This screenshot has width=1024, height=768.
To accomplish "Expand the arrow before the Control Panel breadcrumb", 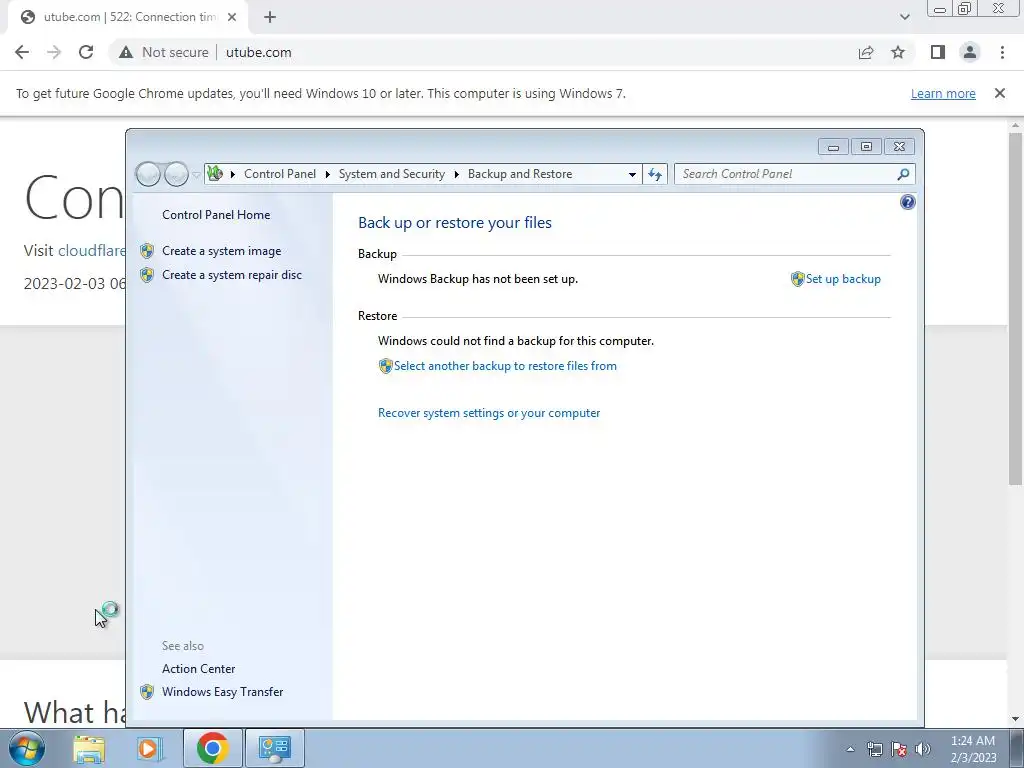I will coord(232,174).
